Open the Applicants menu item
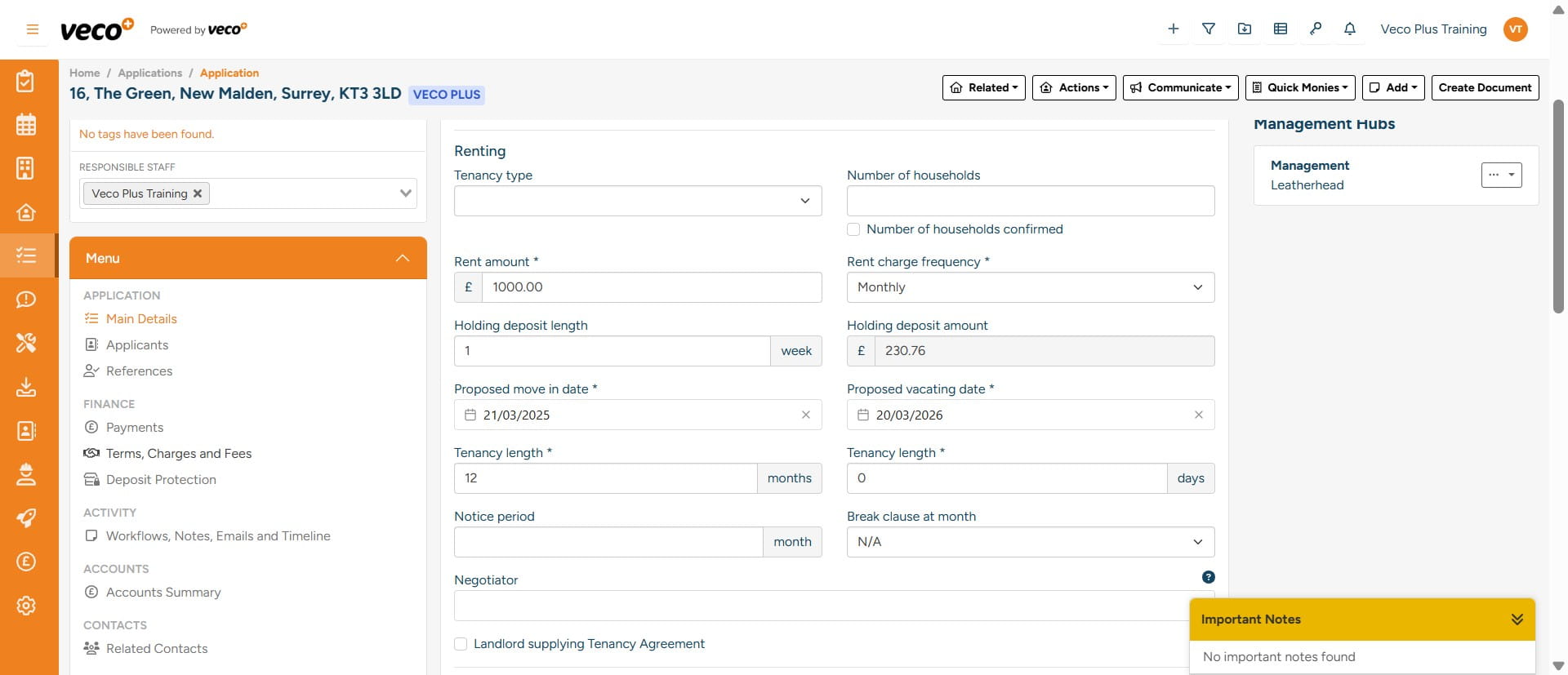The height and width of the screenshot is (675, 1568). click(136, 345)
